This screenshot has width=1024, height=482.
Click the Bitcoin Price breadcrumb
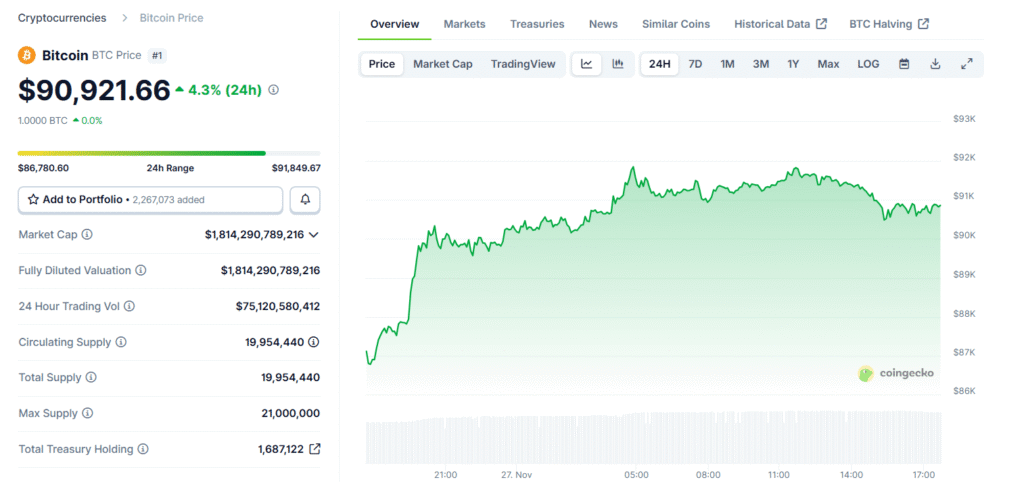(x=172, y=18)
